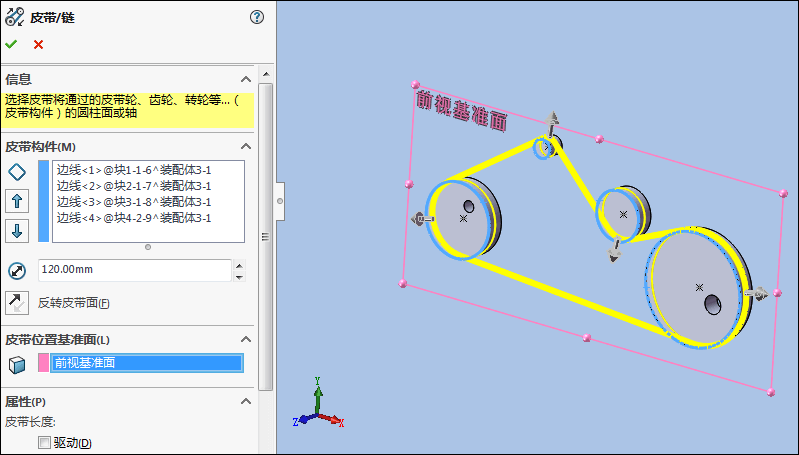
Task: Click the 前视基准面 label in viewport
Action: pos(462,111)
